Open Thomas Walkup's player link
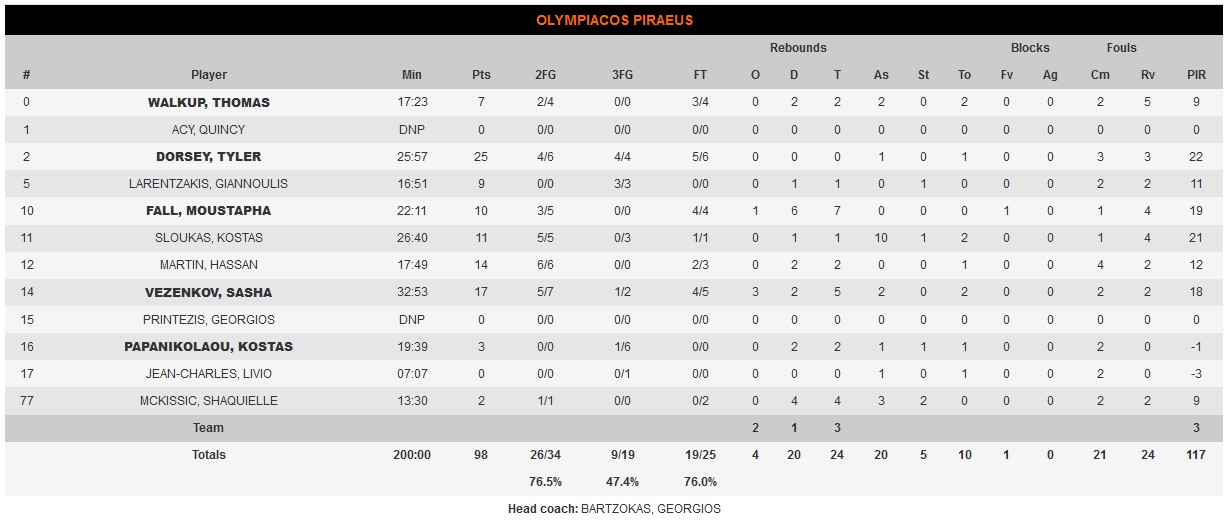The image size is (1228, 521). 208,103
